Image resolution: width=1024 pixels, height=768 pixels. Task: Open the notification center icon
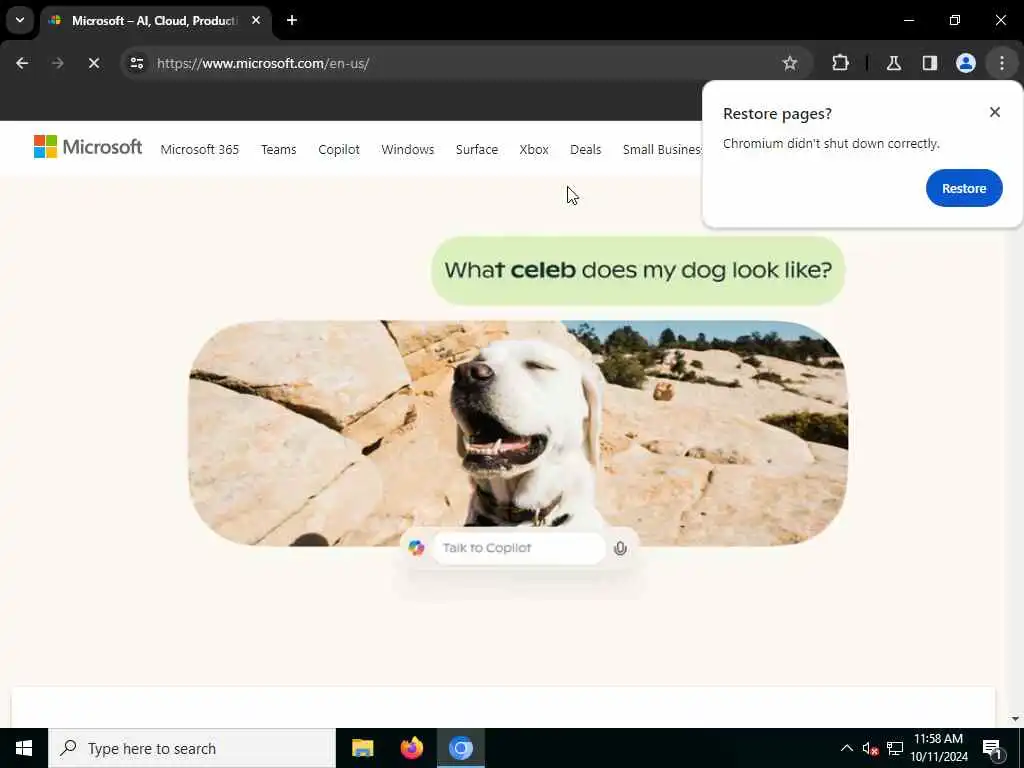(x=992, y=748)
